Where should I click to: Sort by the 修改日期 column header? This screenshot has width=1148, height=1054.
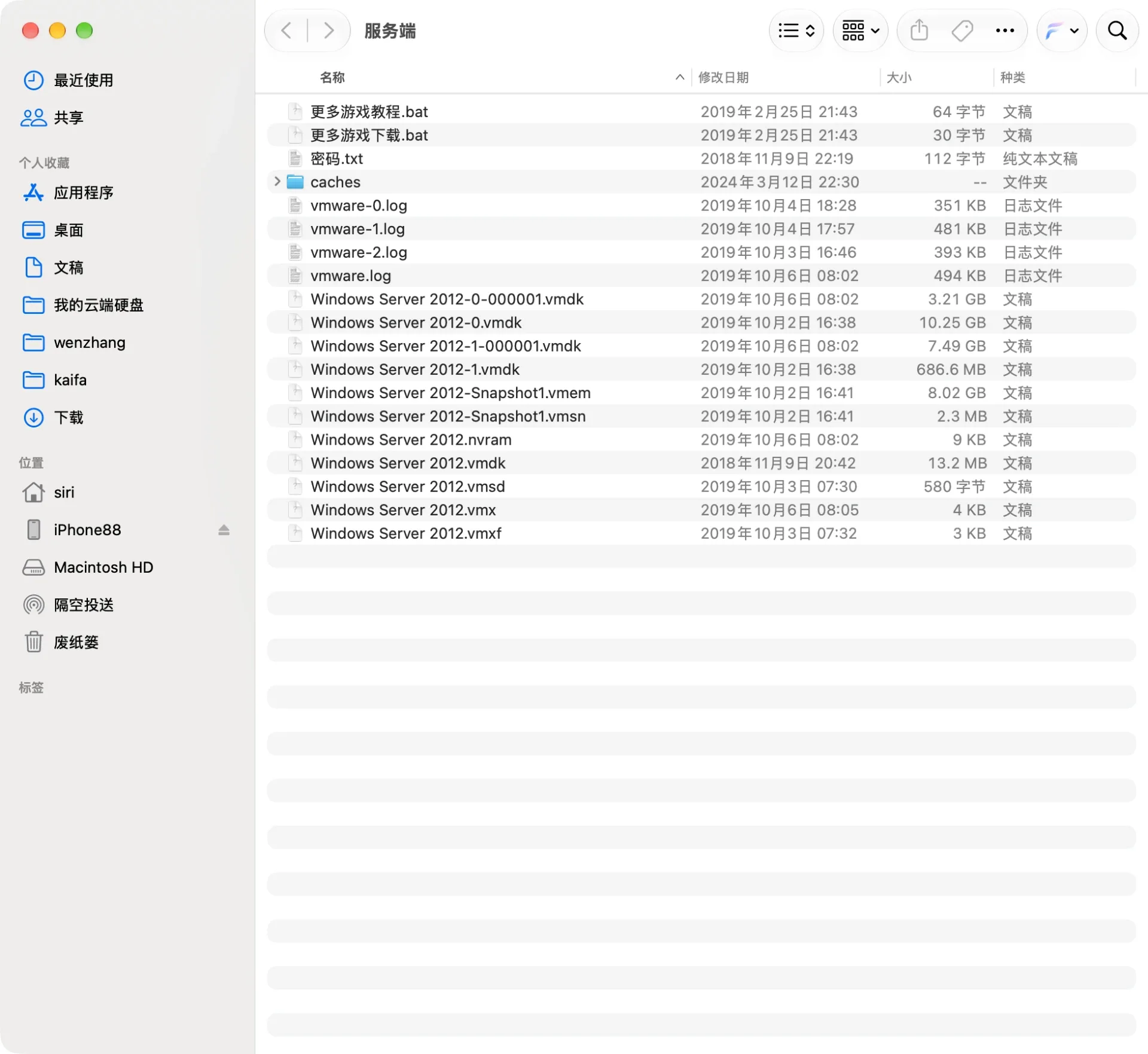[723, 78]
